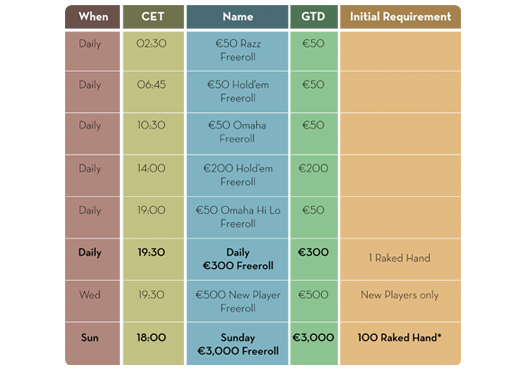Viewport: 525px width, 371px height.
Task: Click the "When" column header
Action: (93, 17)
